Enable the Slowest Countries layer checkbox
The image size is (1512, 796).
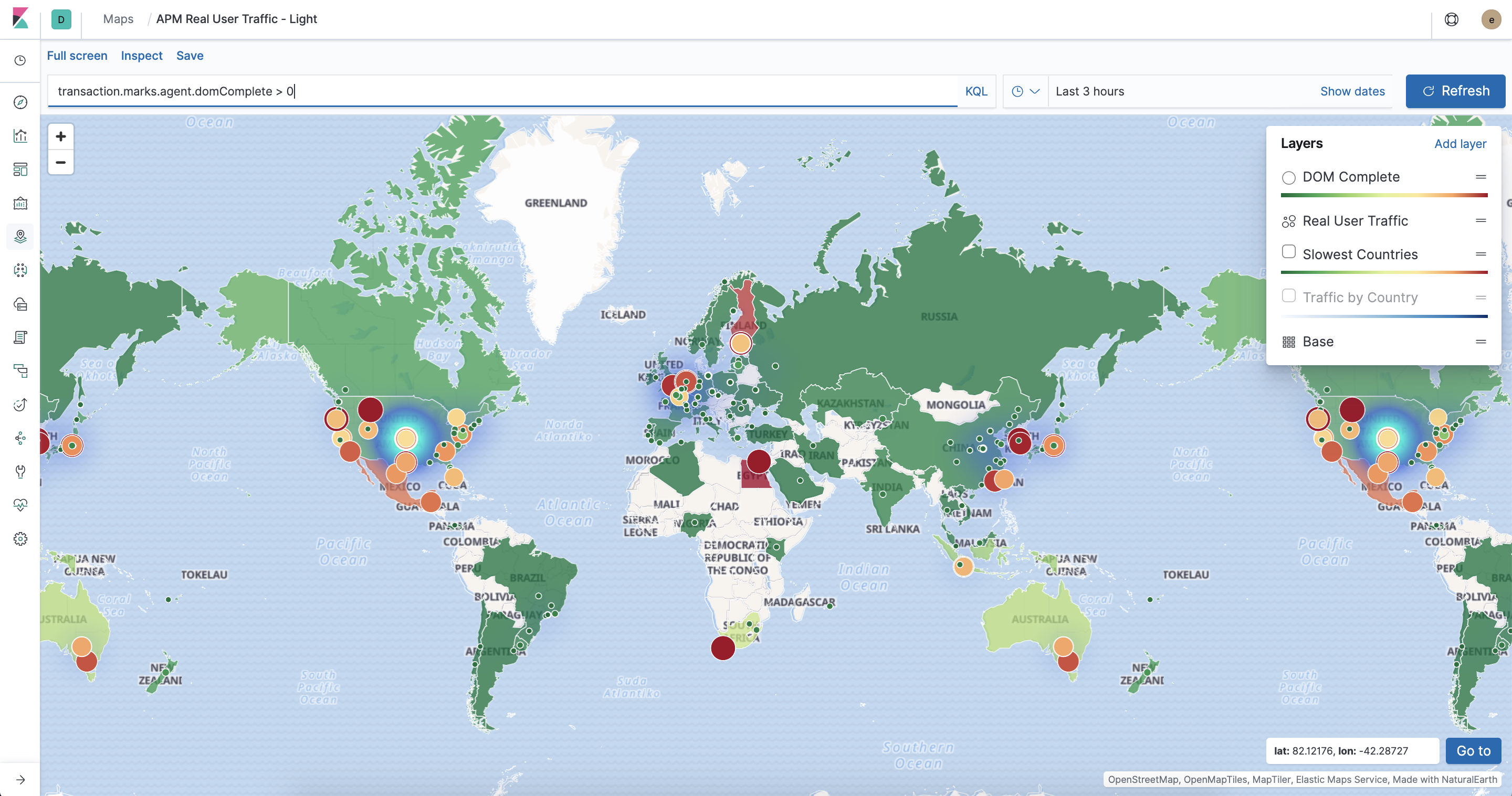(1289, 251)
